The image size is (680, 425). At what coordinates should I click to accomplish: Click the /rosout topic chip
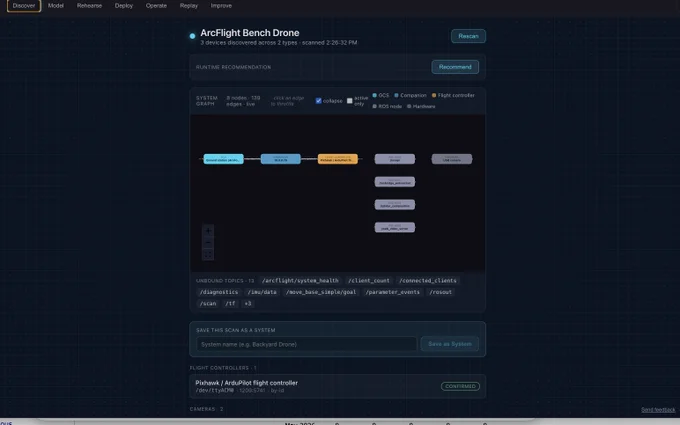[441, 292]
